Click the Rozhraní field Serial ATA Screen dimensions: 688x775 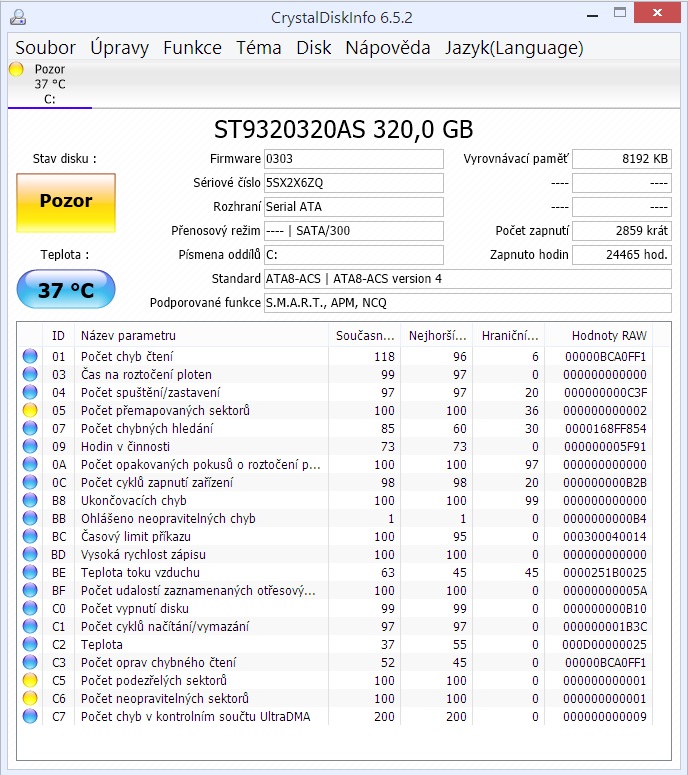pos(353,207)
